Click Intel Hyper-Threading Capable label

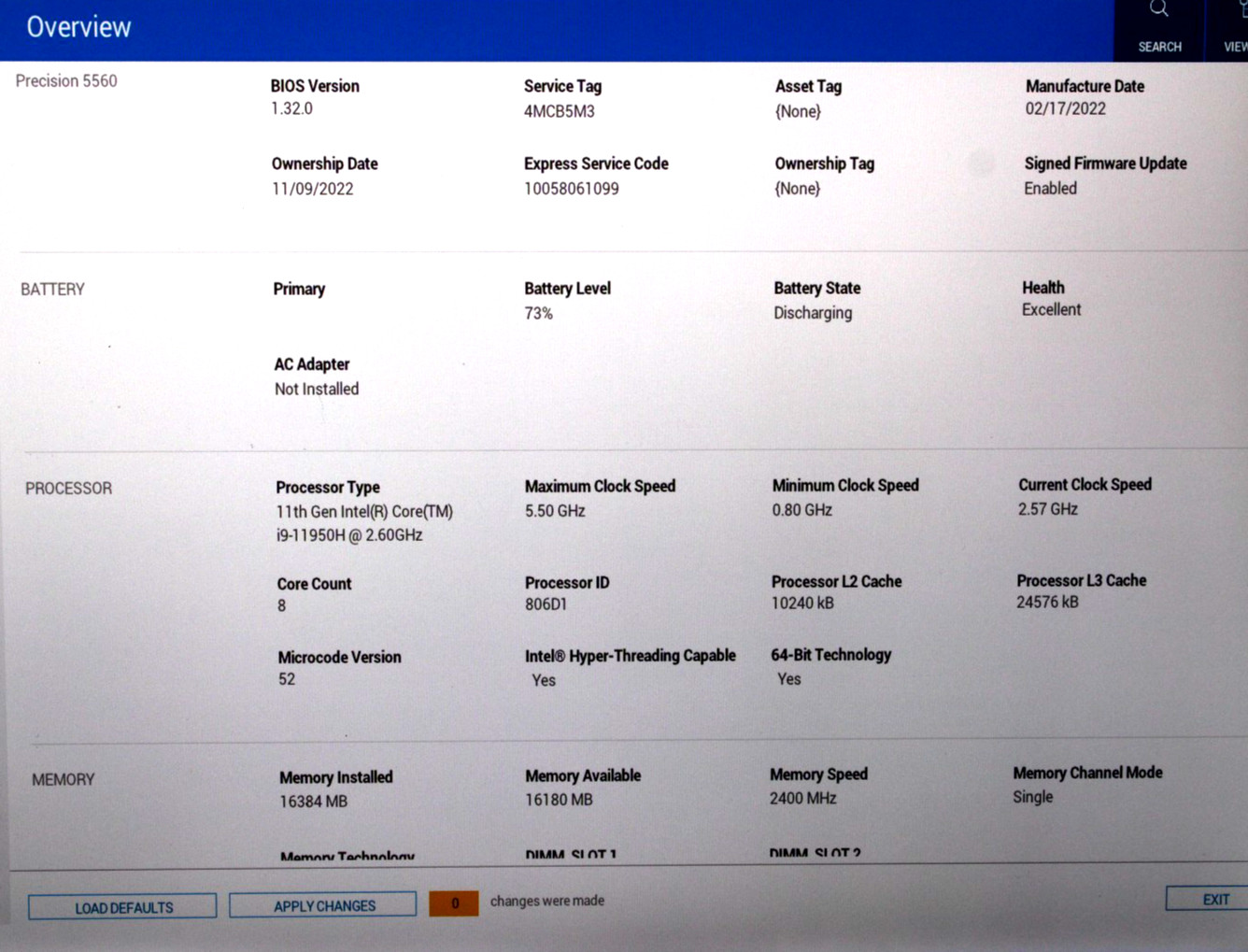[x=631, y=656]
